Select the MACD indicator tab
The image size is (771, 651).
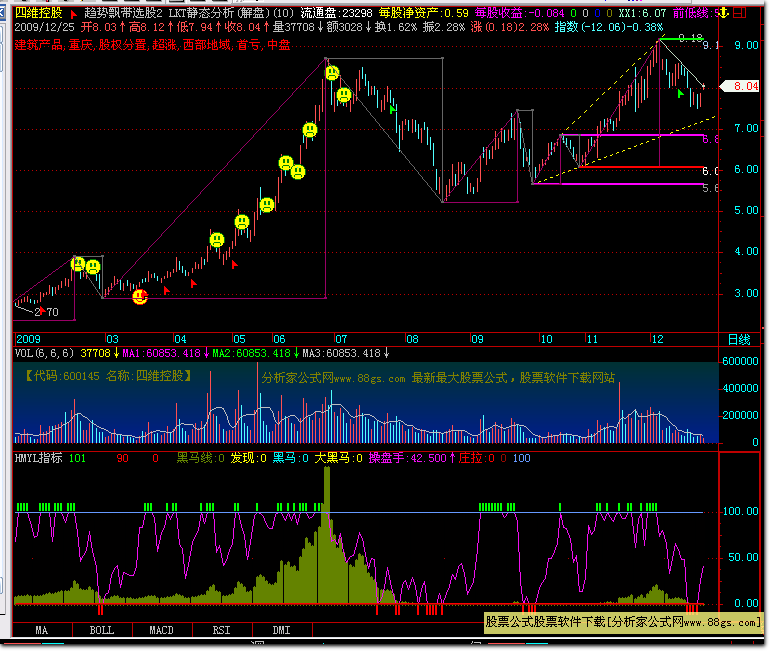tap(161, 630)
